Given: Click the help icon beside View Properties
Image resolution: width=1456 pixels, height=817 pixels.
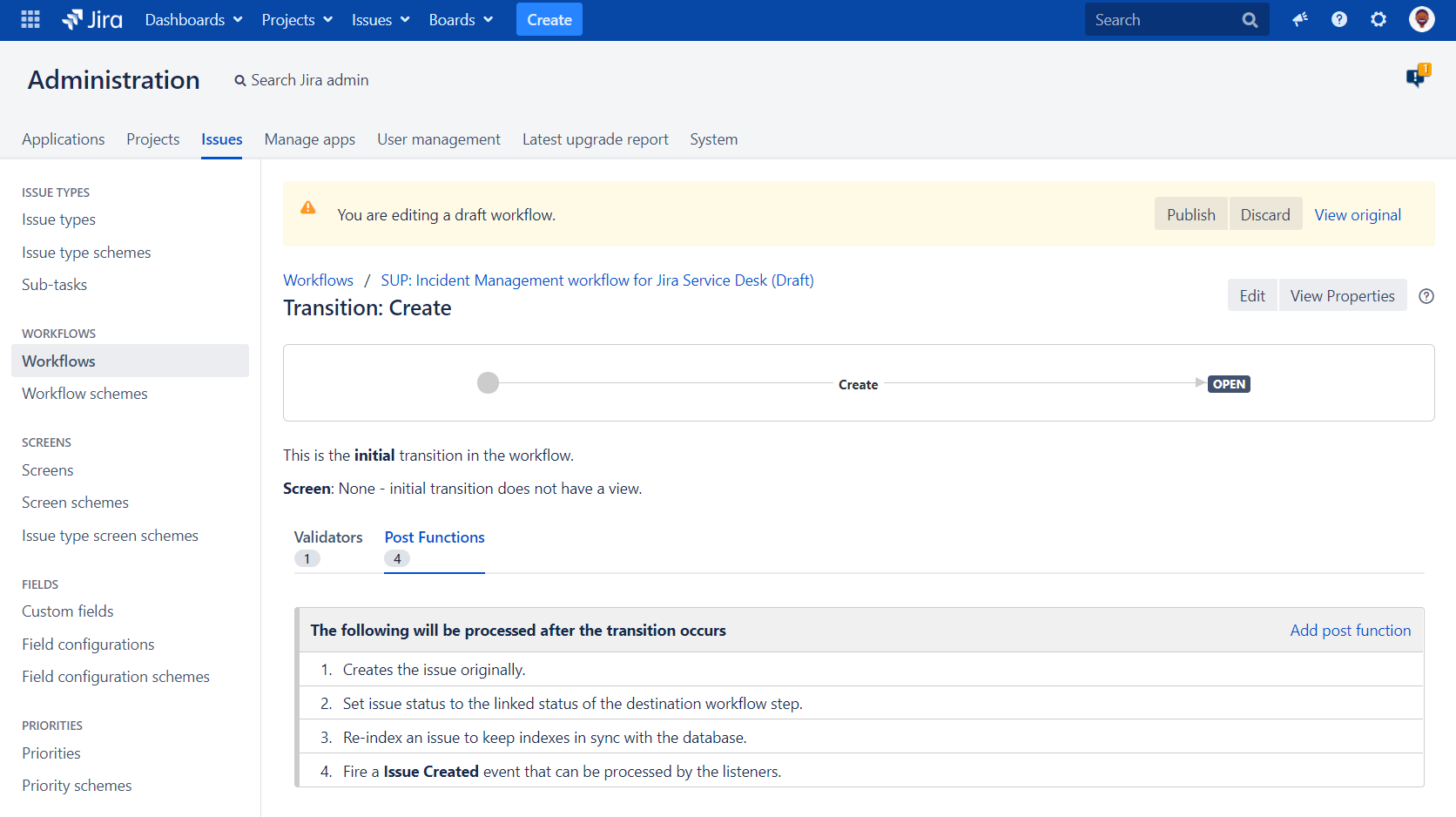Looking at the screenshot, I should (1426, 296).
